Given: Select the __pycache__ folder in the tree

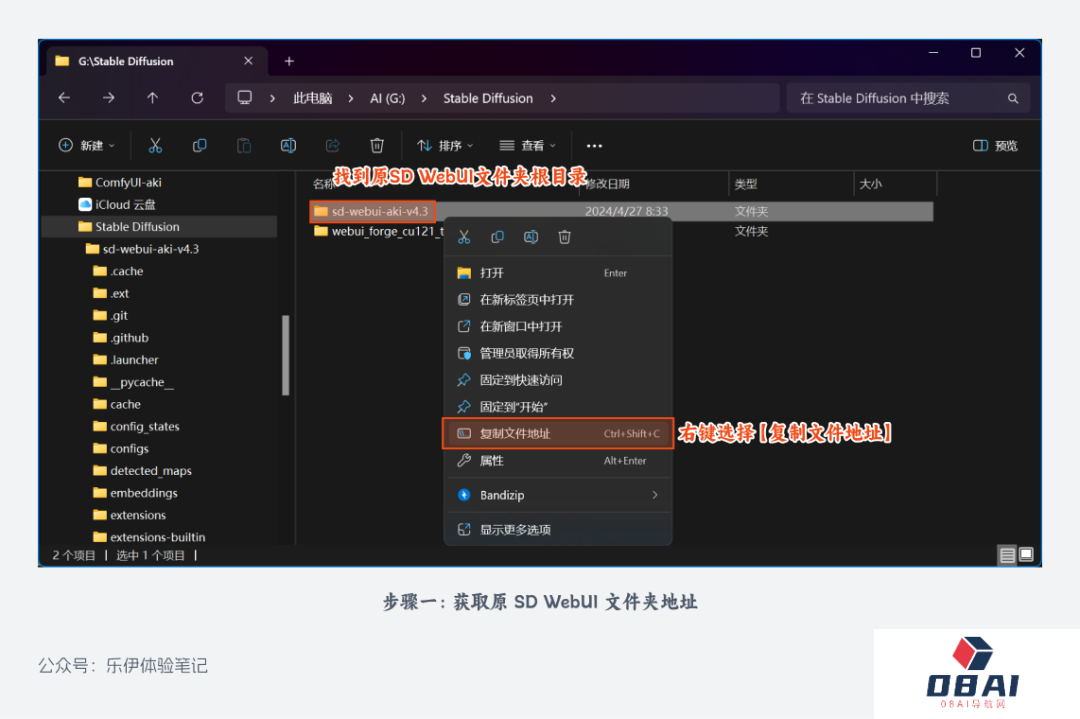Looking at the screenshot, I should point(133,382).
